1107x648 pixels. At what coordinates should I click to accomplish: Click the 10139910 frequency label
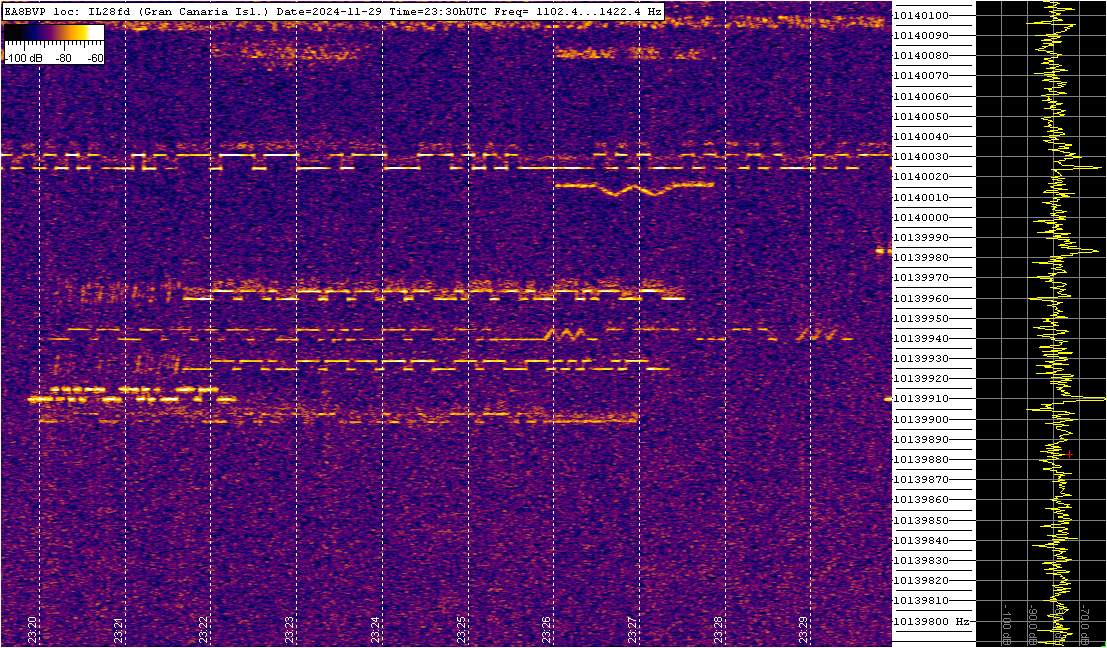(x=921, y=399)
